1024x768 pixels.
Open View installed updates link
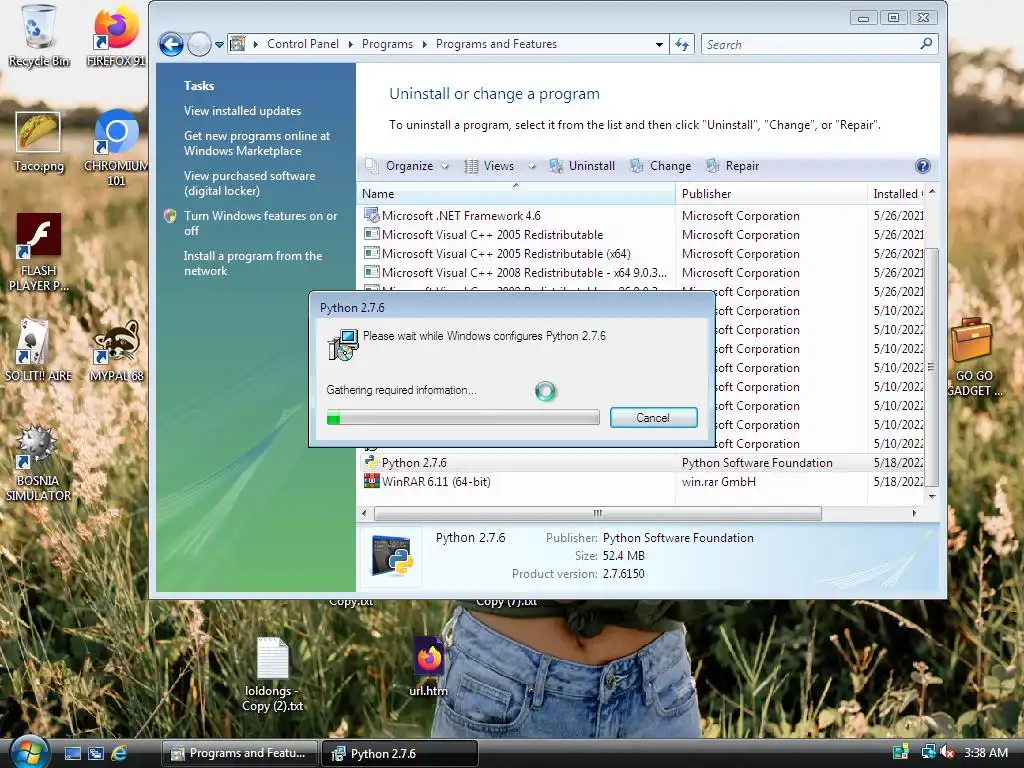click(x=242, y=111)
